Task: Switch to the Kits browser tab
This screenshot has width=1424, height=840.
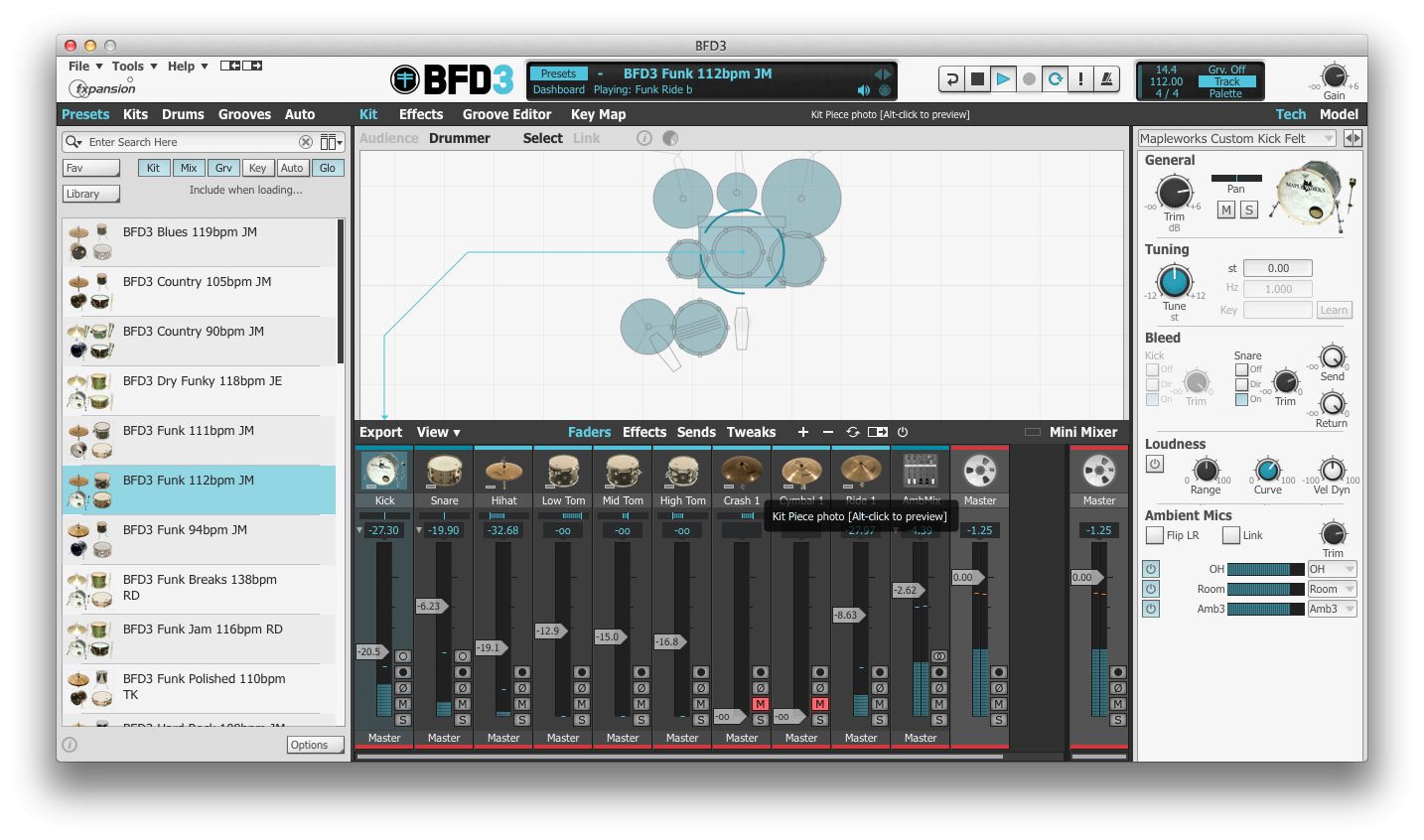Action: pyautogui.click(x=135, y=114)
